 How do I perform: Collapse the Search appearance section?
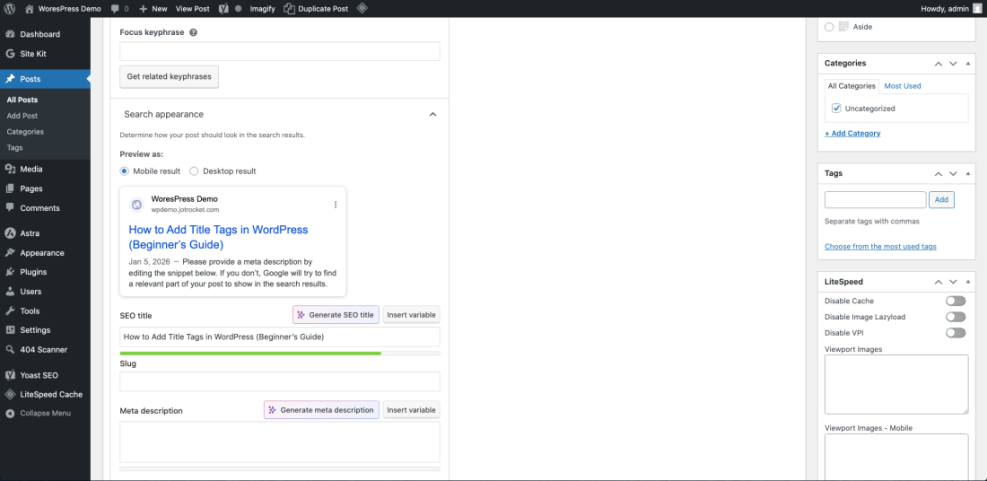pyautogui.click(x=432, y=115)
